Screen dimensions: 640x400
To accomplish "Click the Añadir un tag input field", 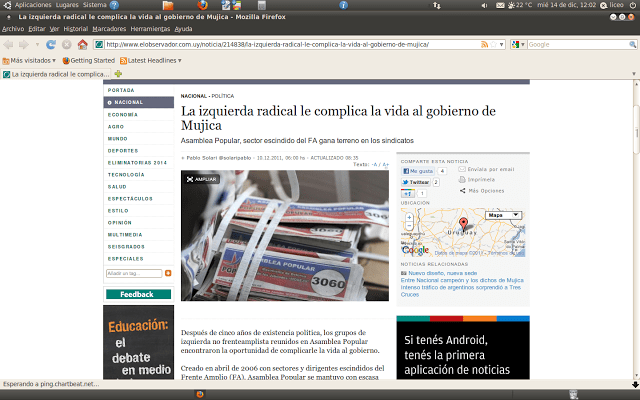I will point(133,272).
